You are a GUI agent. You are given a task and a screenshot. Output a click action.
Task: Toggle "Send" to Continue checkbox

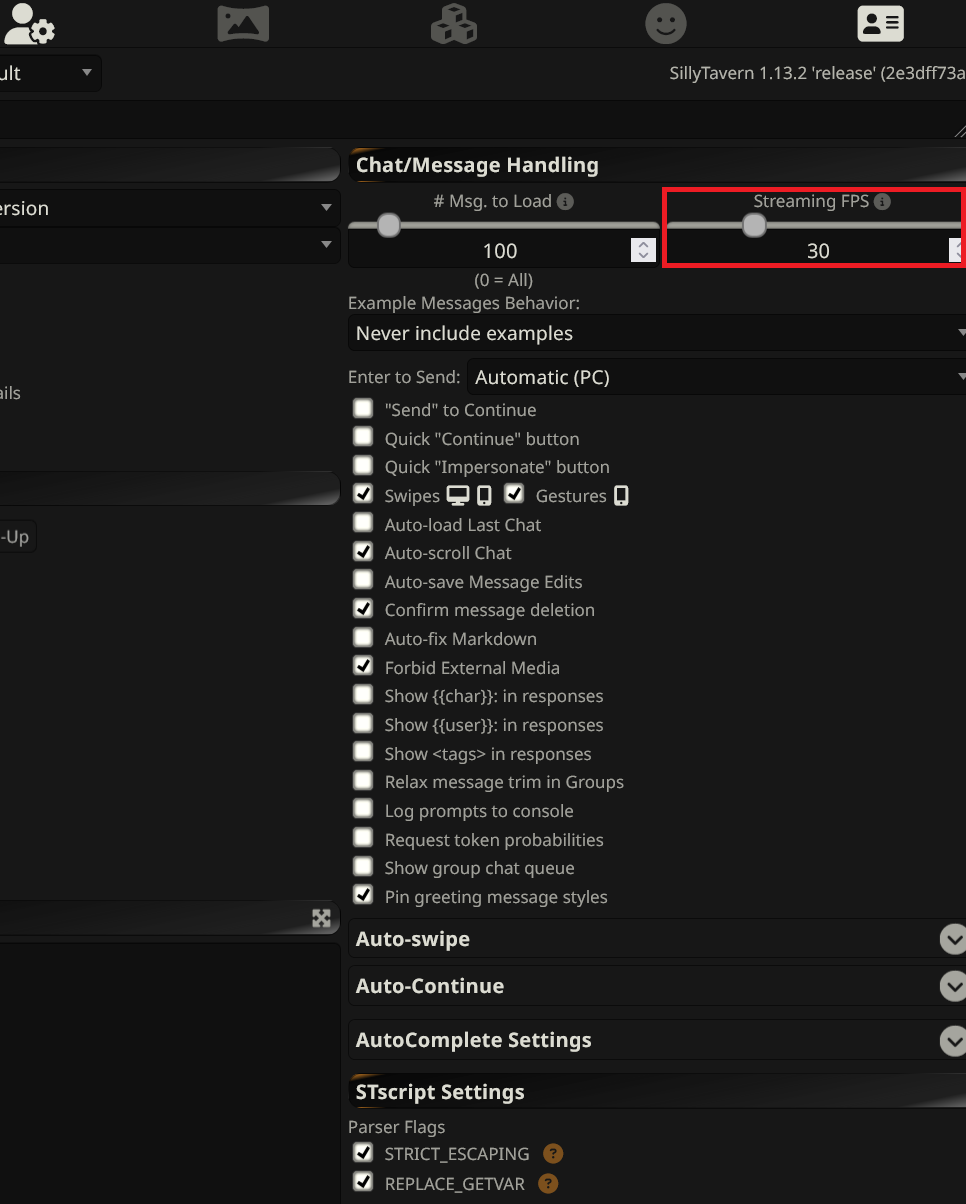pos(363,409)
